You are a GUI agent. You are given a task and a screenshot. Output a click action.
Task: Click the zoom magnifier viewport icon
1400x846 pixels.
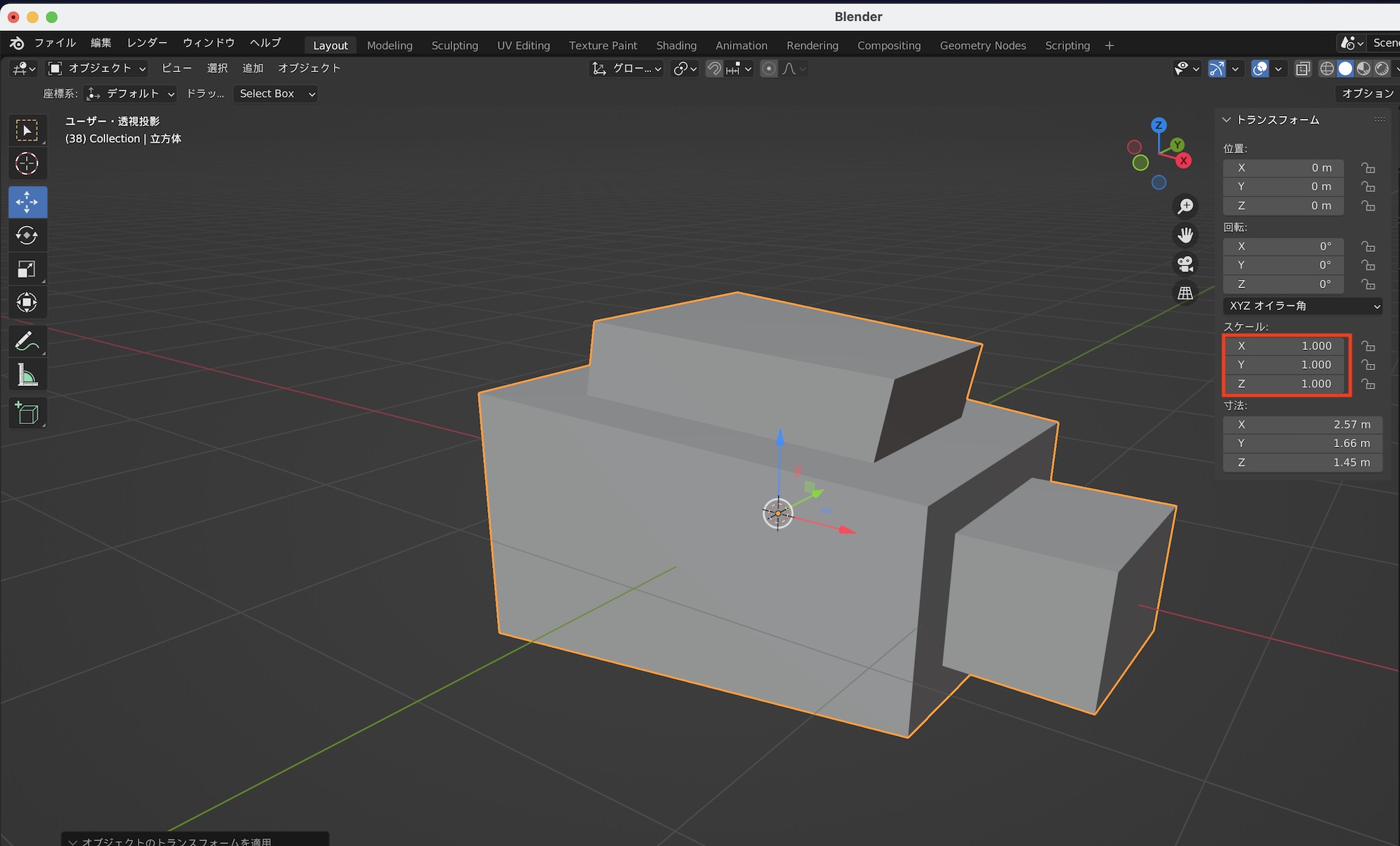click(1185, 206)
